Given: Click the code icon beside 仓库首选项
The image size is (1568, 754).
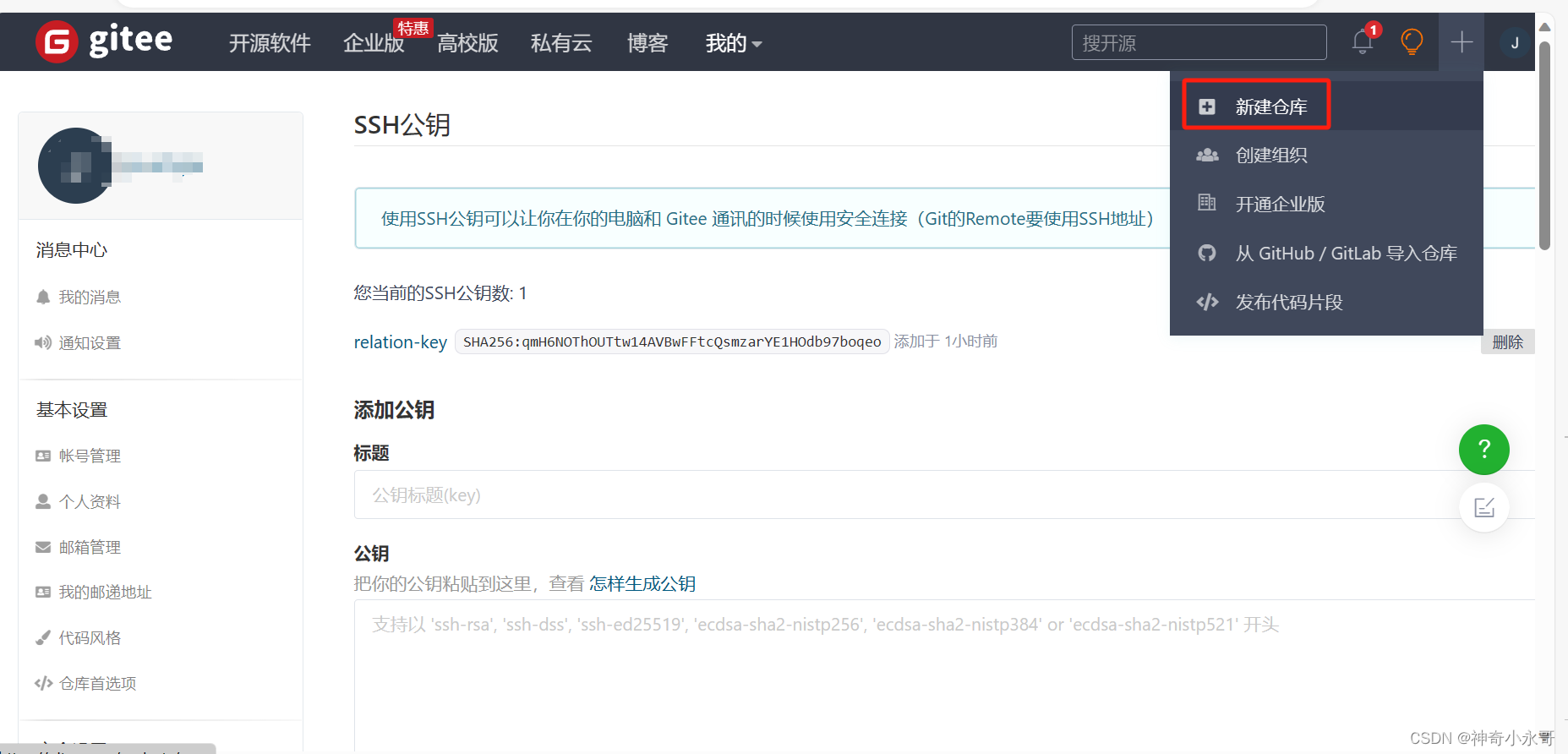Looking at the screenshot, I should 43,683.
